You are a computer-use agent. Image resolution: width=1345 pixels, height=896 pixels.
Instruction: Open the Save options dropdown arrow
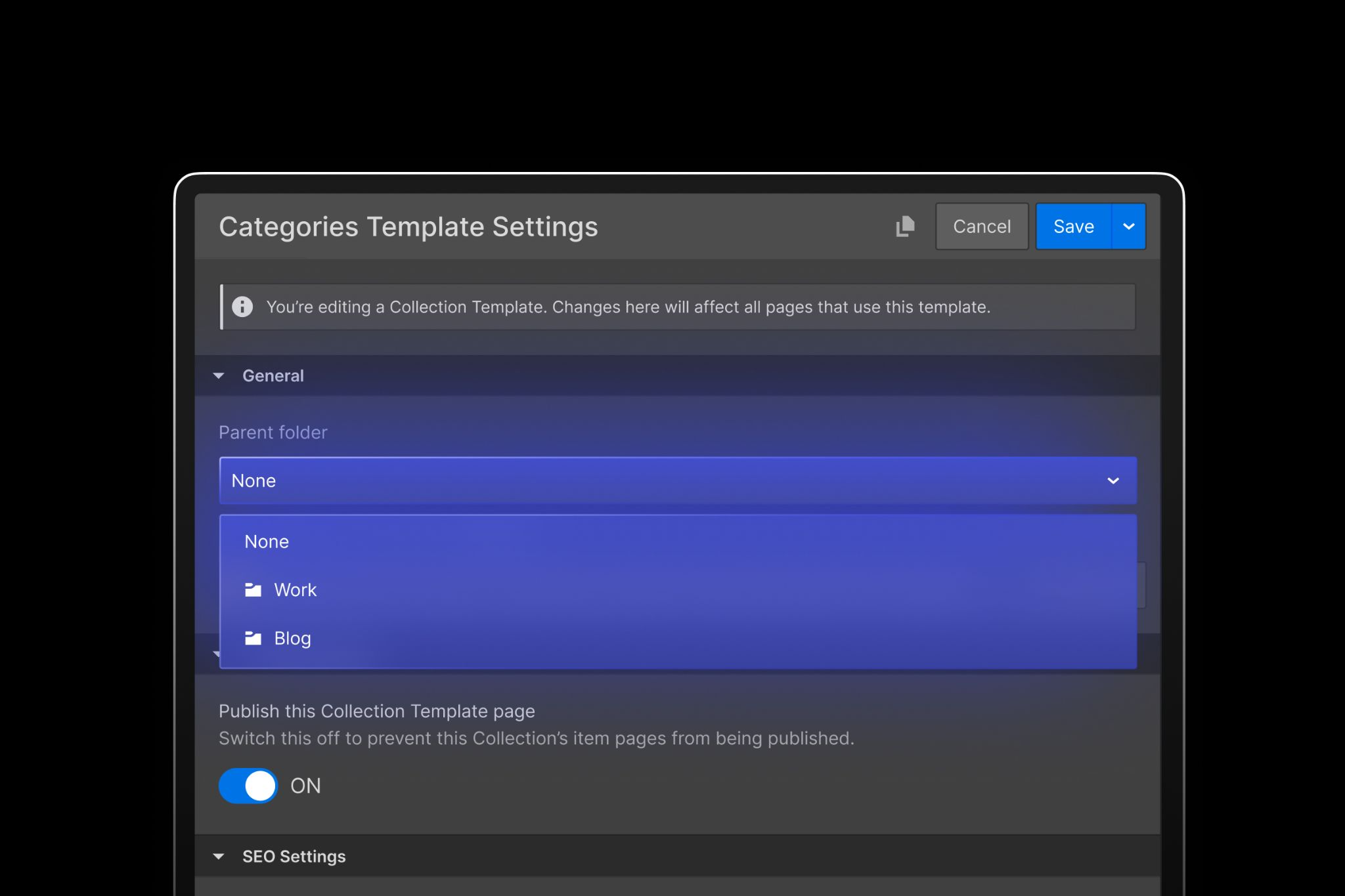[x=1128, y=226]
